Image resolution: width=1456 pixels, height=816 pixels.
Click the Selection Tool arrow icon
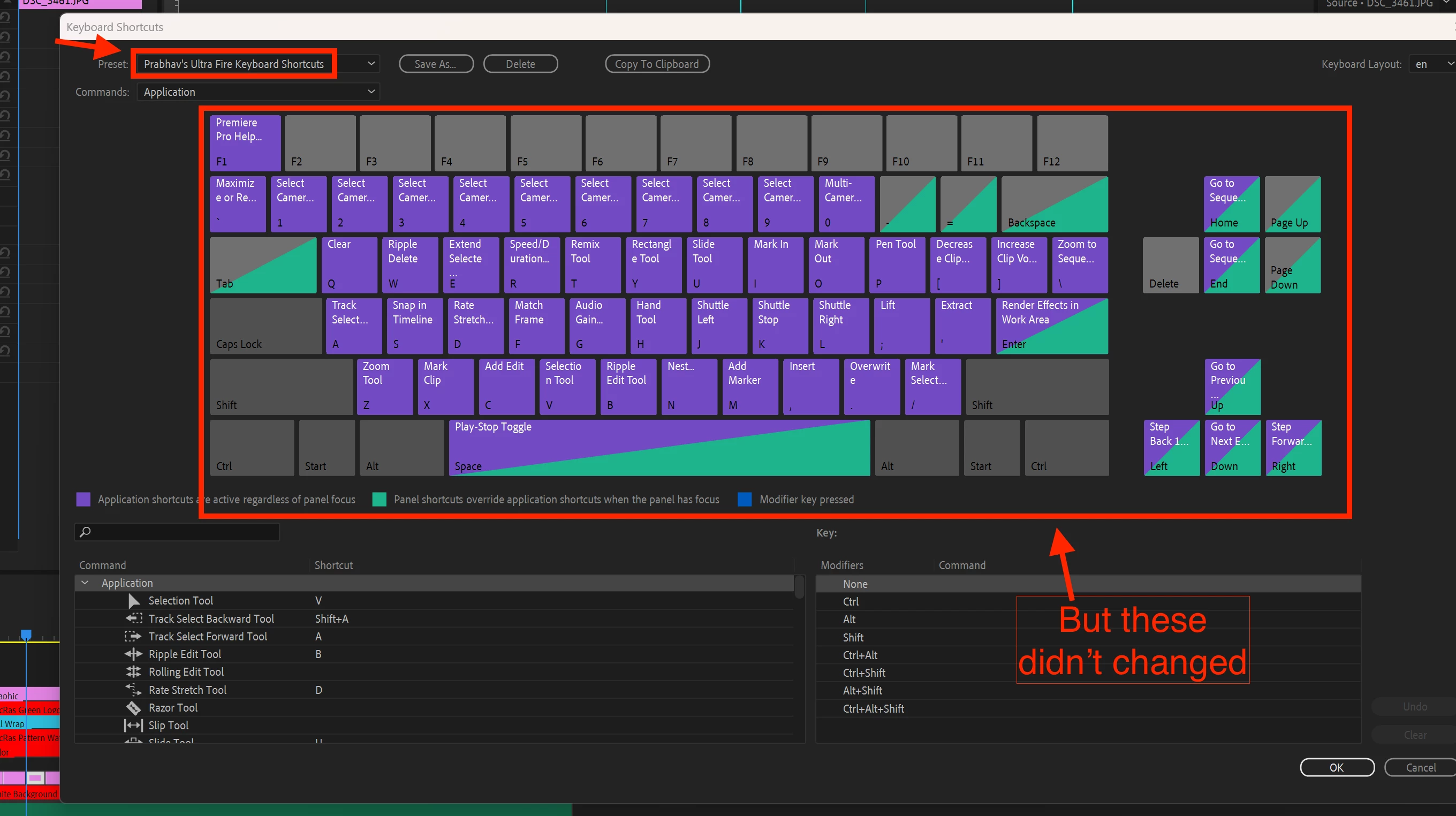[x=134, y=601]
